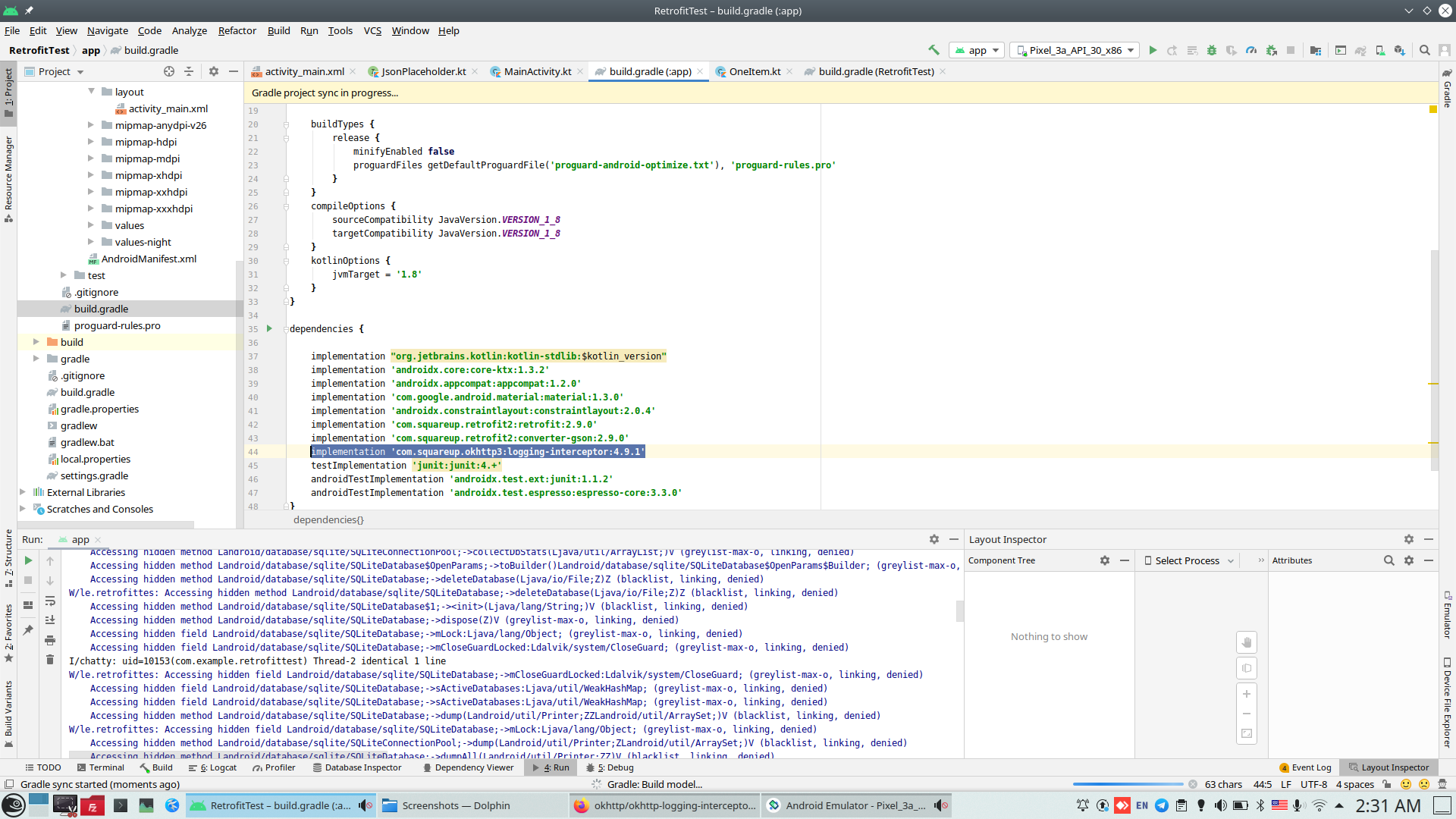Toggle soft-wrap in Run console
This screenshot has width=1456, height=819.
coord(50,601)
